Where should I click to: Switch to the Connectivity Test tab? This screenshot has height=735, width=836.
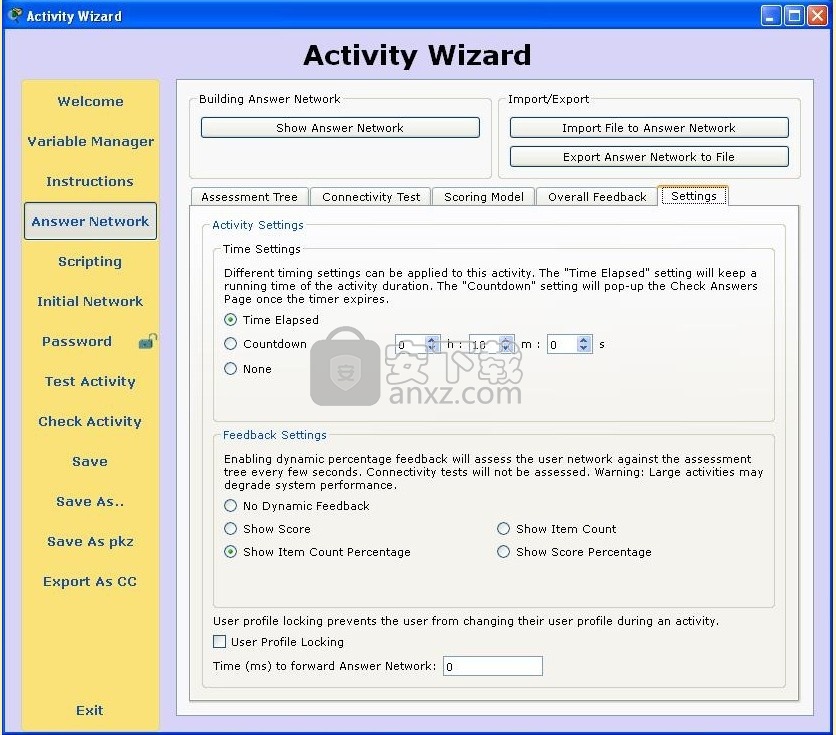(371, 197)
